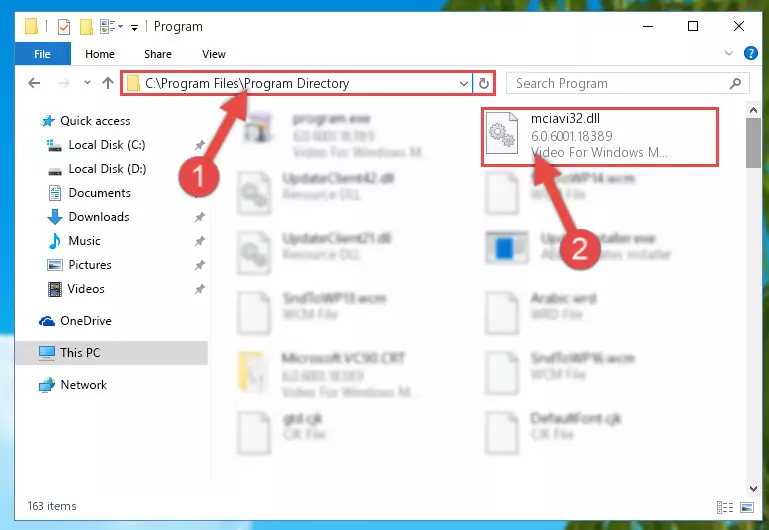Switch to Details view layout icon
This screenshot has height=530, width=769.
pos(725,507)
